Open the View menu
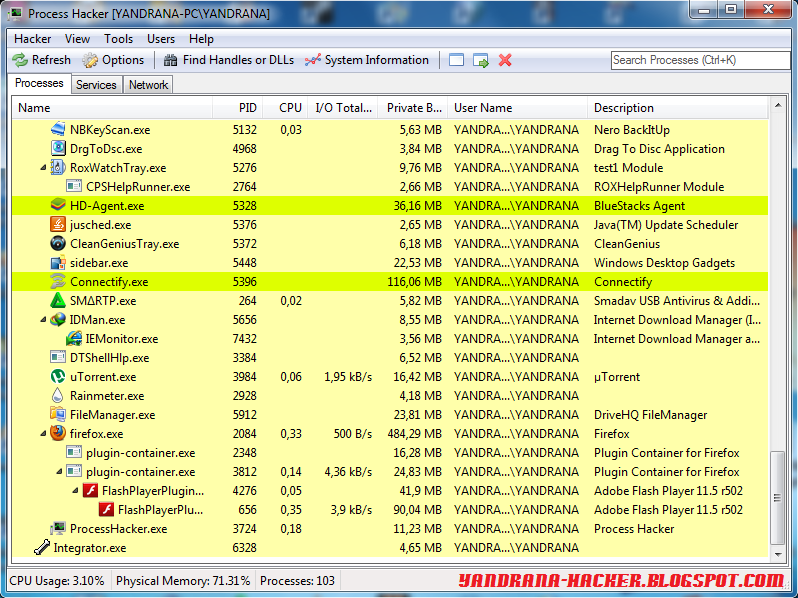798x598 pixels. (x=77, y=39)
